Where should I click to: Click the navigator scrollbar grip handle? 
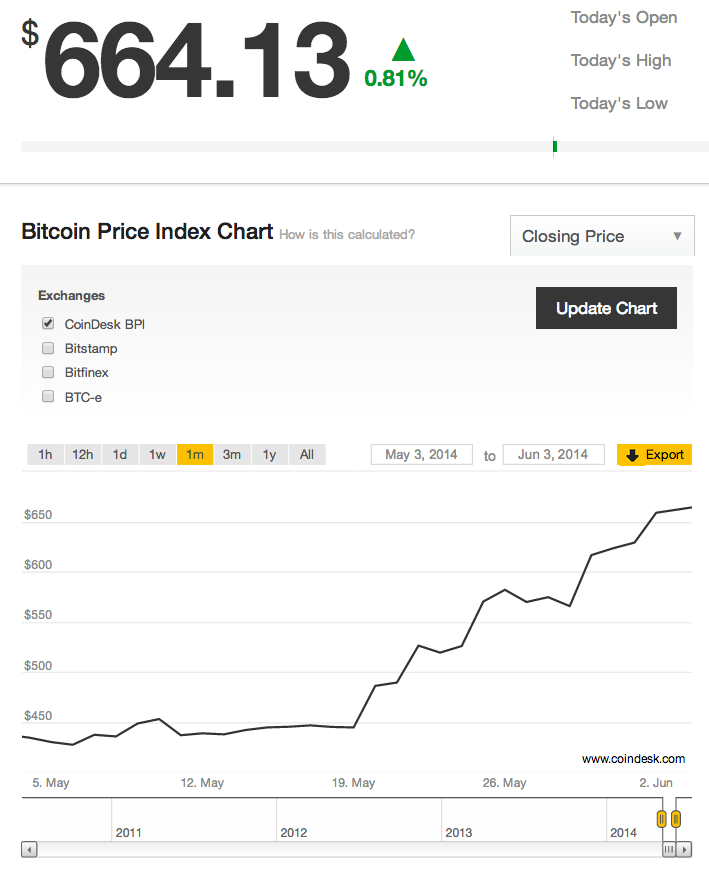pyautogui.click(x=669, y=849)
